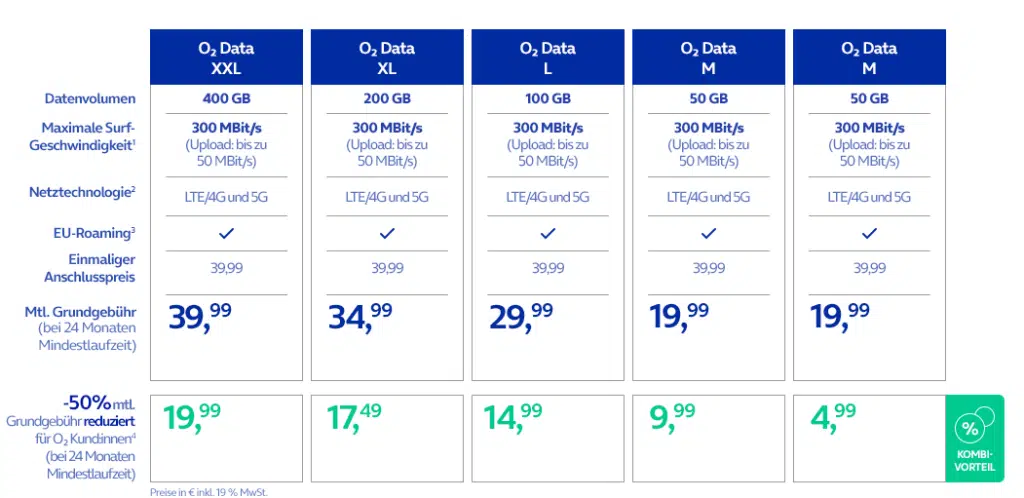The width and height of the screenshot is (1024, 498).
Task: Click the EU-Roaming checkmark in 100 GB plan
Action: 548,233
